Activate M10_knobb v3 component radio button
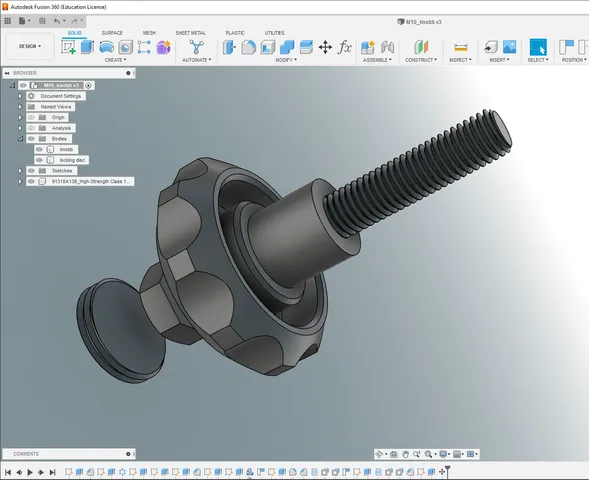 point(88,86)
